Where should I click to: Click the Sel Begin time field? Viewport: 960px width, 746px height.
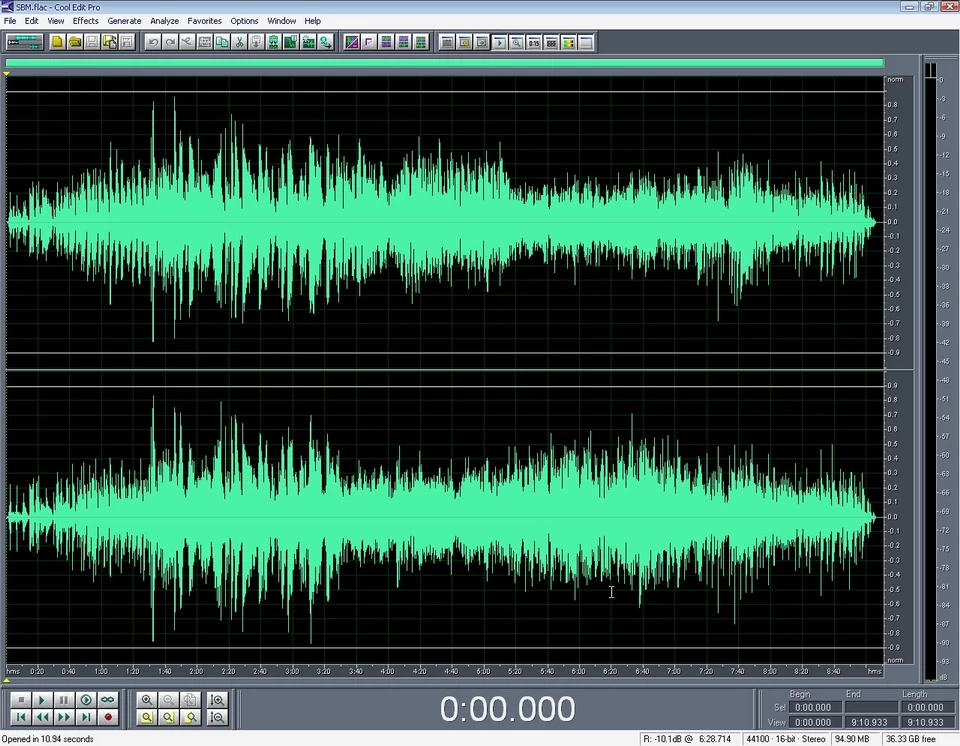click(x=813, y=707)
